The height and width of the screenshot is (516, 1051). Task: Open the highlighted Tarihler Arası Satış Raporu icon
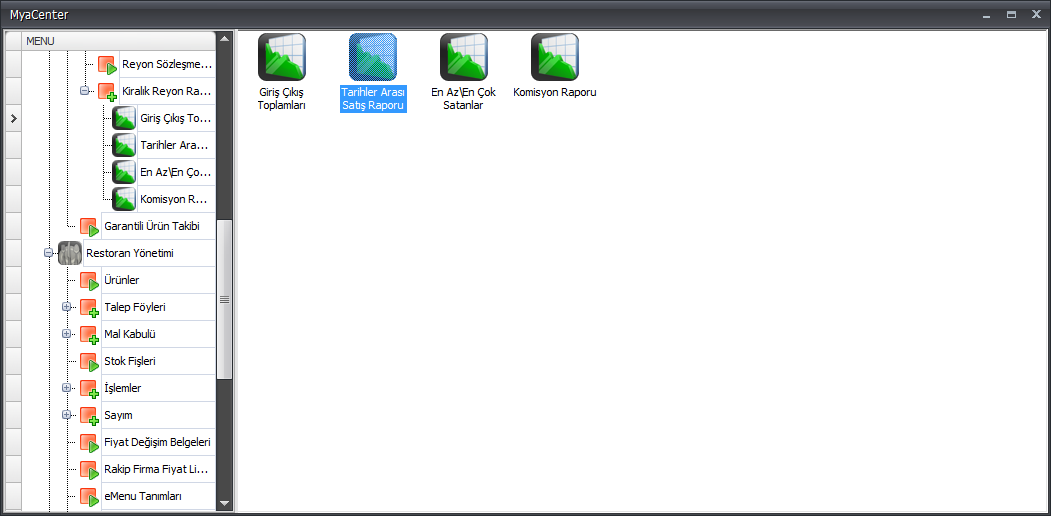(373, 57)
